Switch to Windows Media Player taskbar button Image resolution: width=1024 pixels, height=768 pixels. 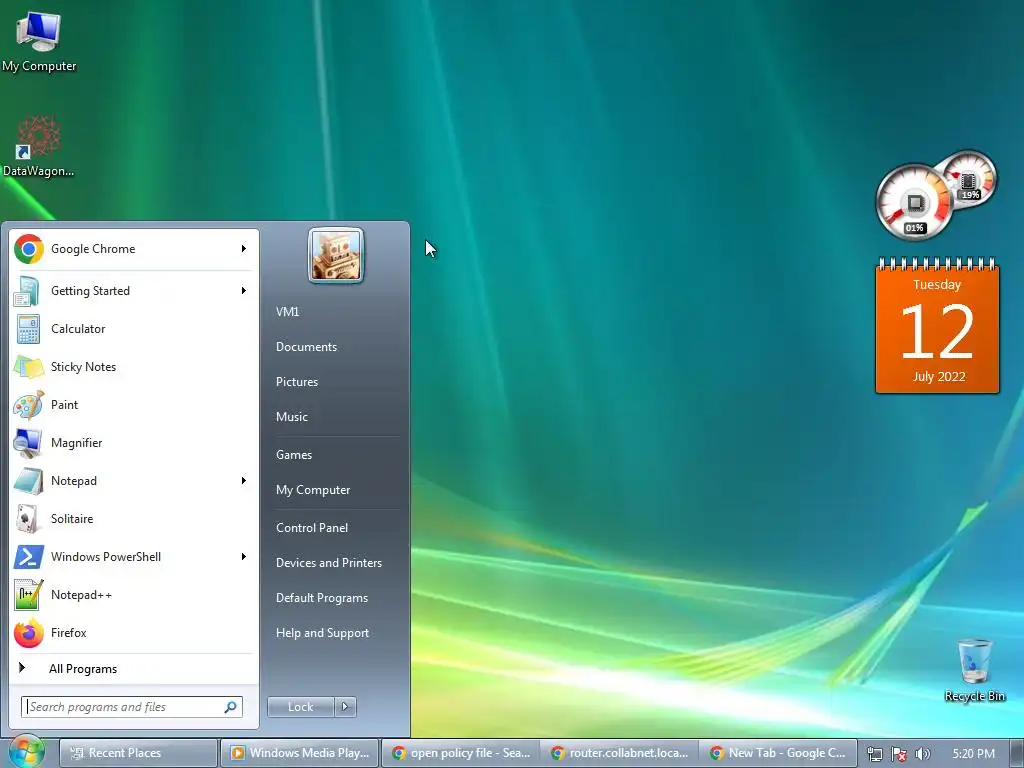[x=299, y=753]
